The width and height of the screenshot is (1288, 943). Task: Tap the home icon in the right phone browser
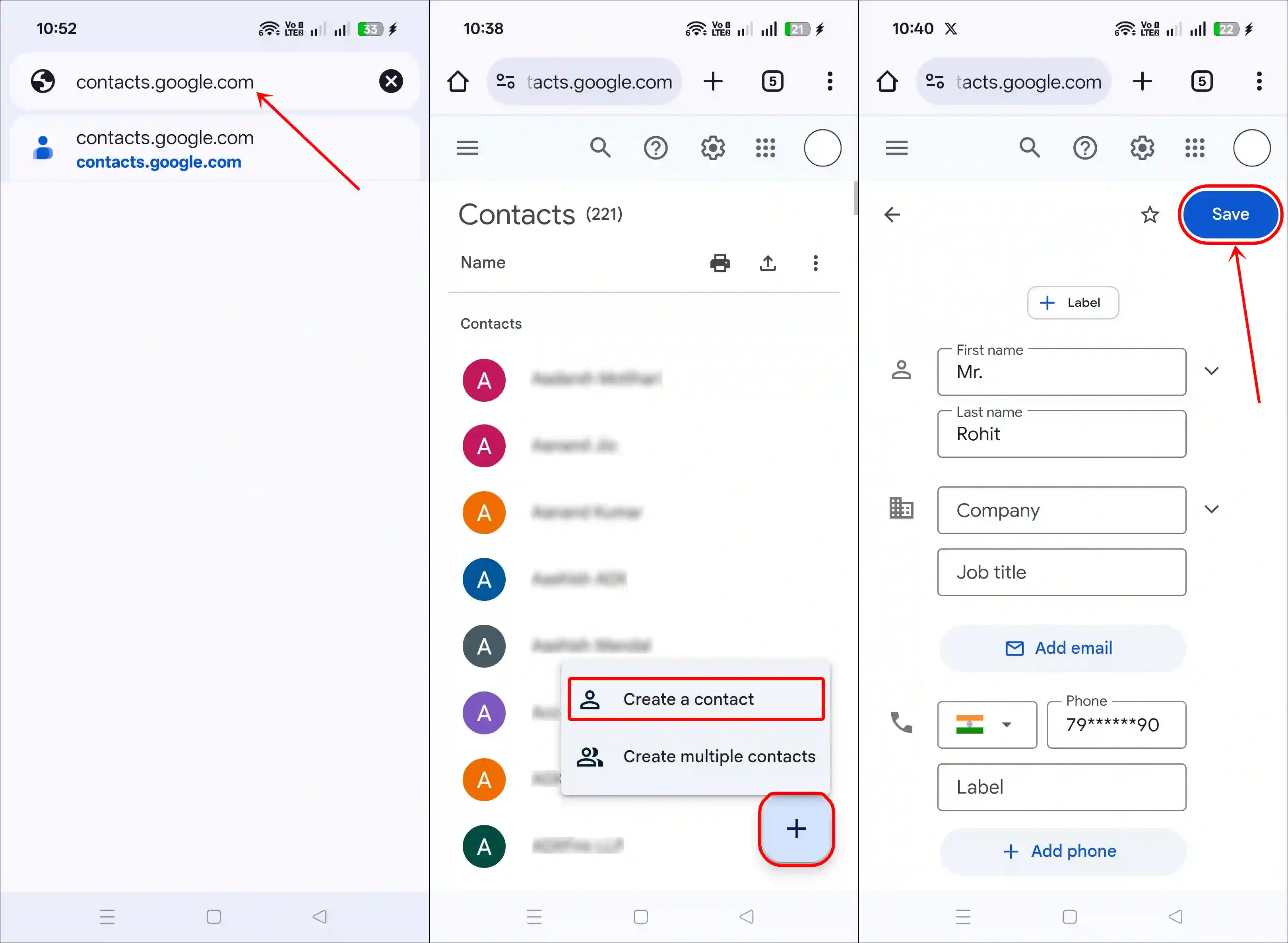(887, 81)
